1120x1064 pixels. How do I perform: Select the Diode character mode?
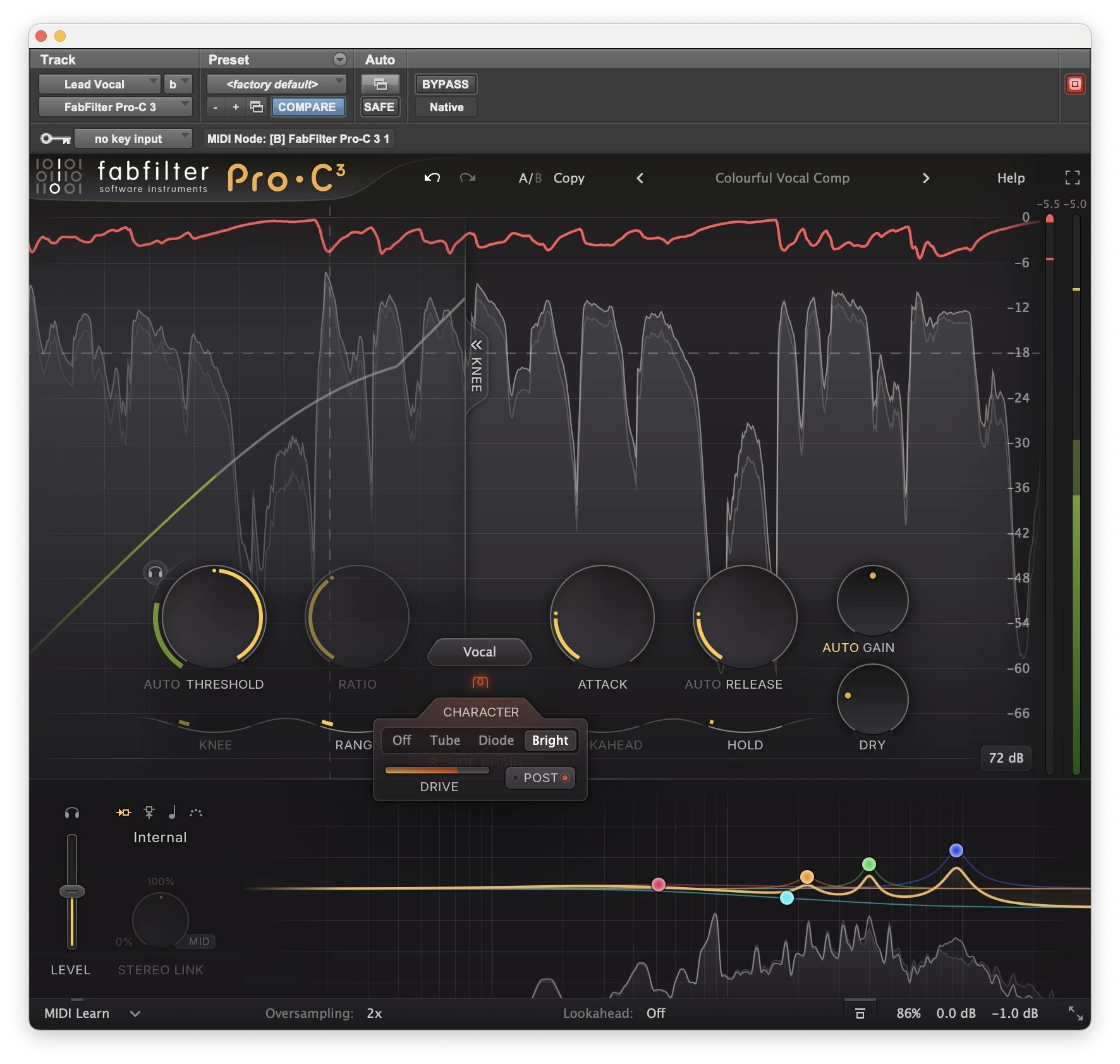click(x=496, y=740)
